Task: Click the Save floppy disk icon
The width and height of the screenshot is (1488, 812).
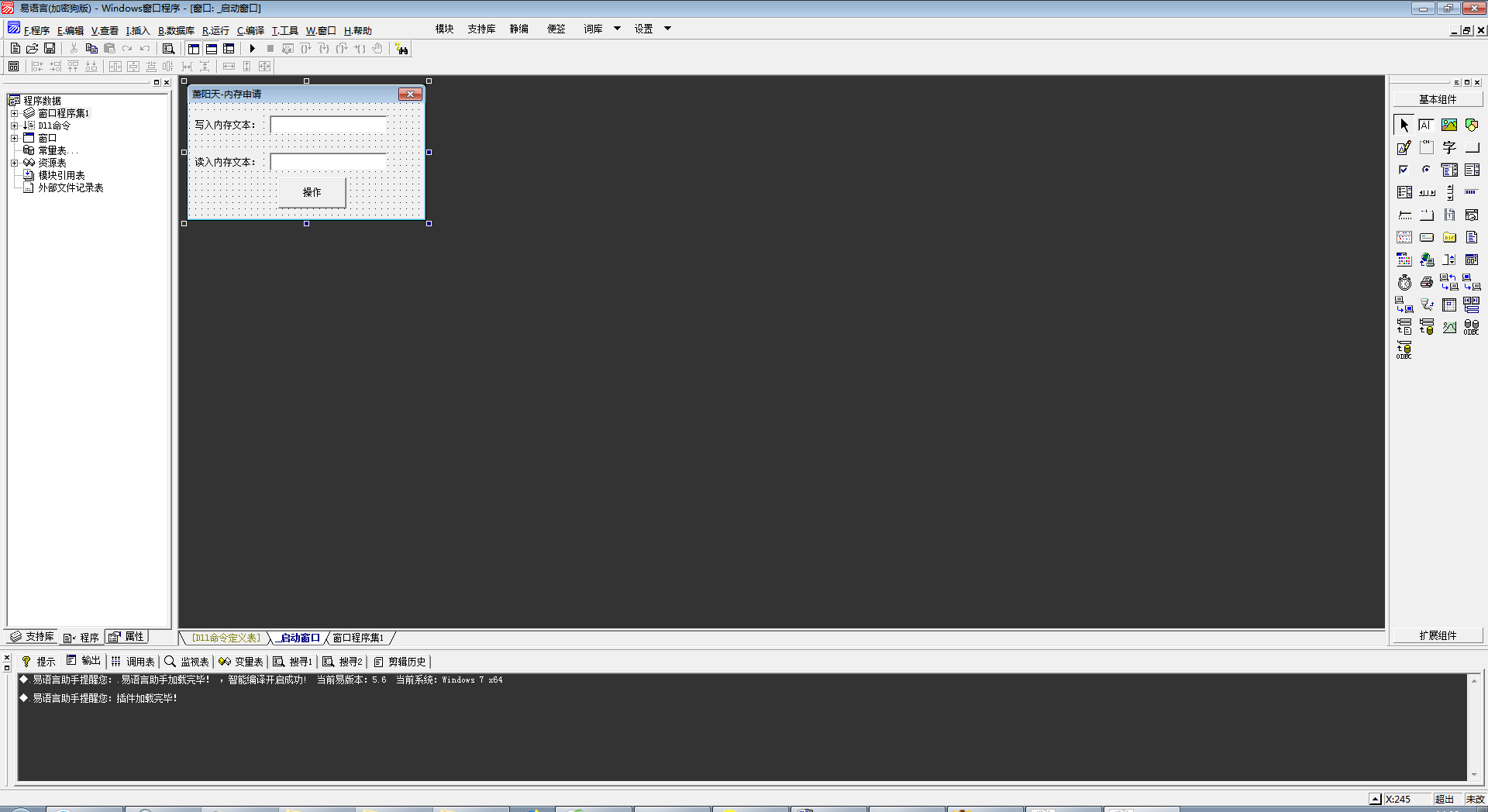Action: pos(50,49)
